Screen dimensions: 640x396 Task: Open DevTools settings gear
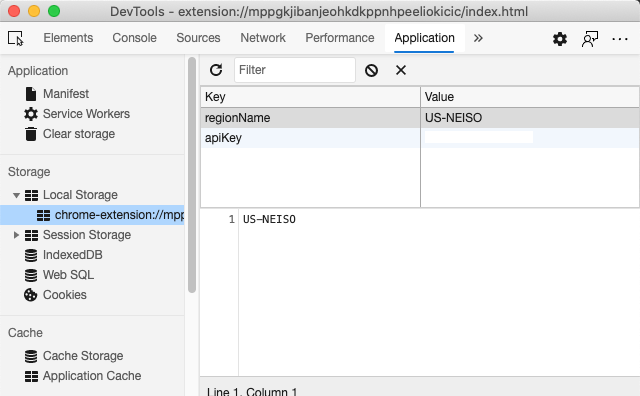pos(560,39)
